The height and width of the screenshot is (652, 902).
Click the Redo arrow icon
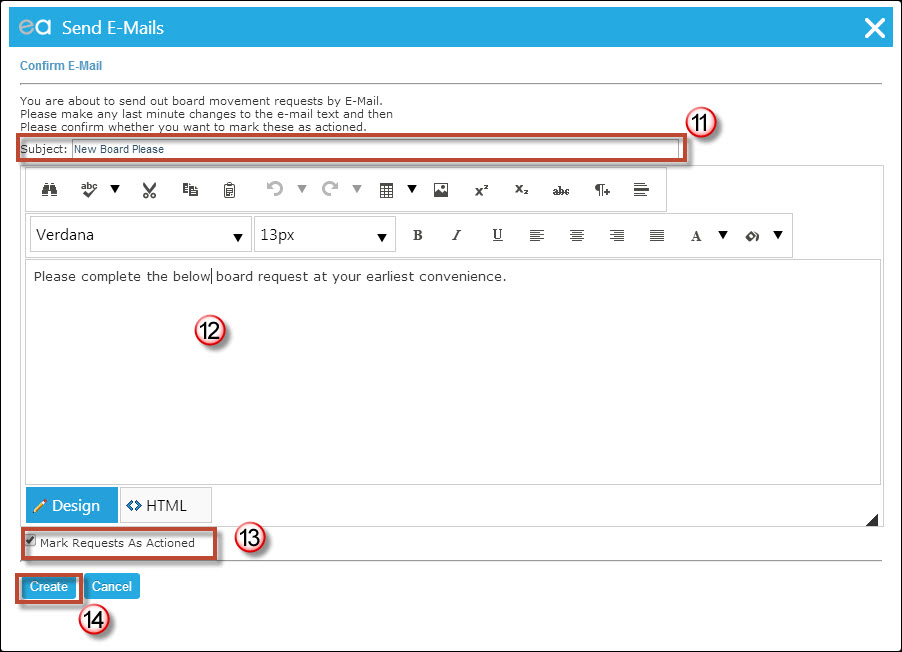click(x=330, y=189)
